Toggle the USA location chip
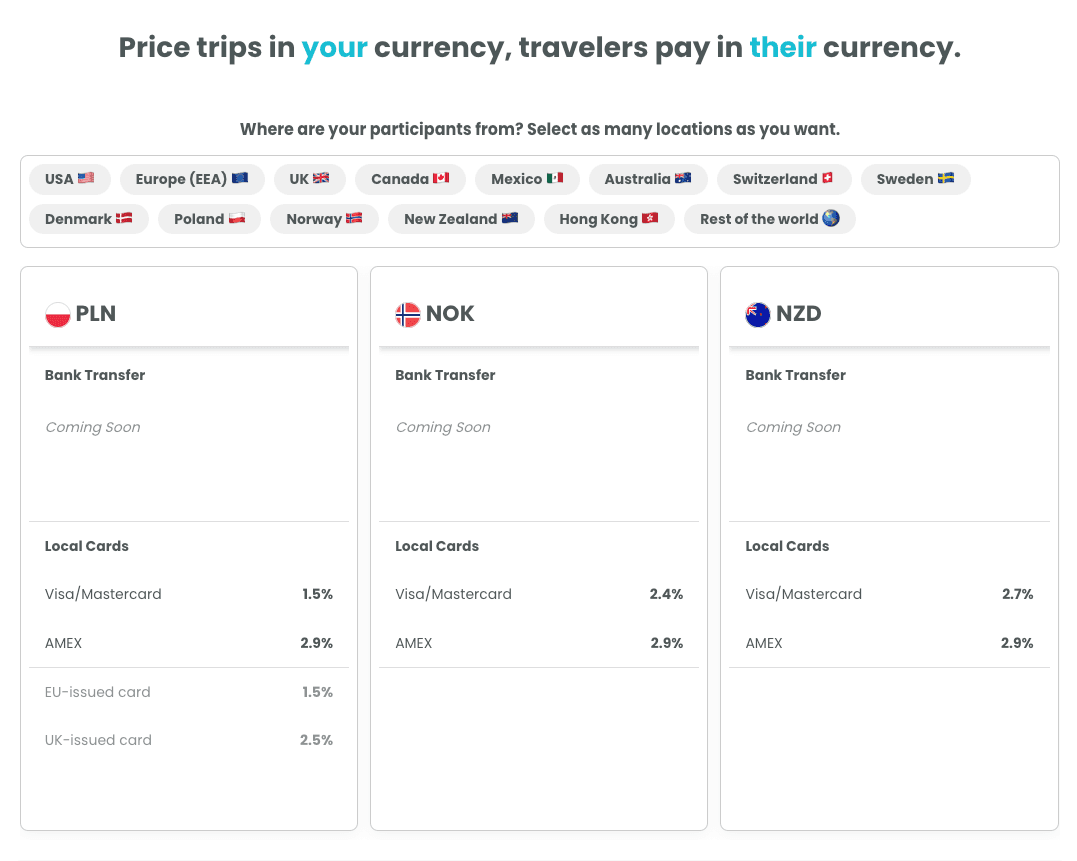Viewport: 1077px width, 861px height. coord(70,179)
